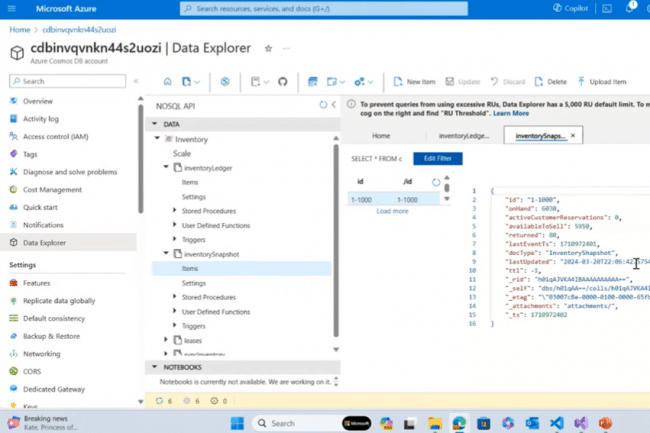Collapse the NOSQL API resource pane
This screenshot has width=650, height=433.
click(x=334, y=105)
